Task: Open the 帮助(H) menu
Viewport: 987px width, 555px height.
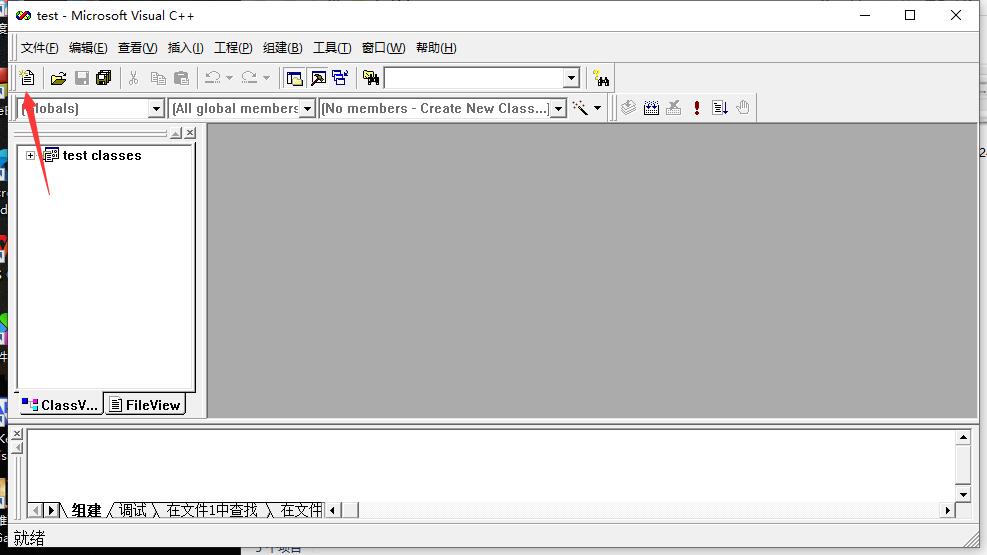Action: click(x=436, y=48)
